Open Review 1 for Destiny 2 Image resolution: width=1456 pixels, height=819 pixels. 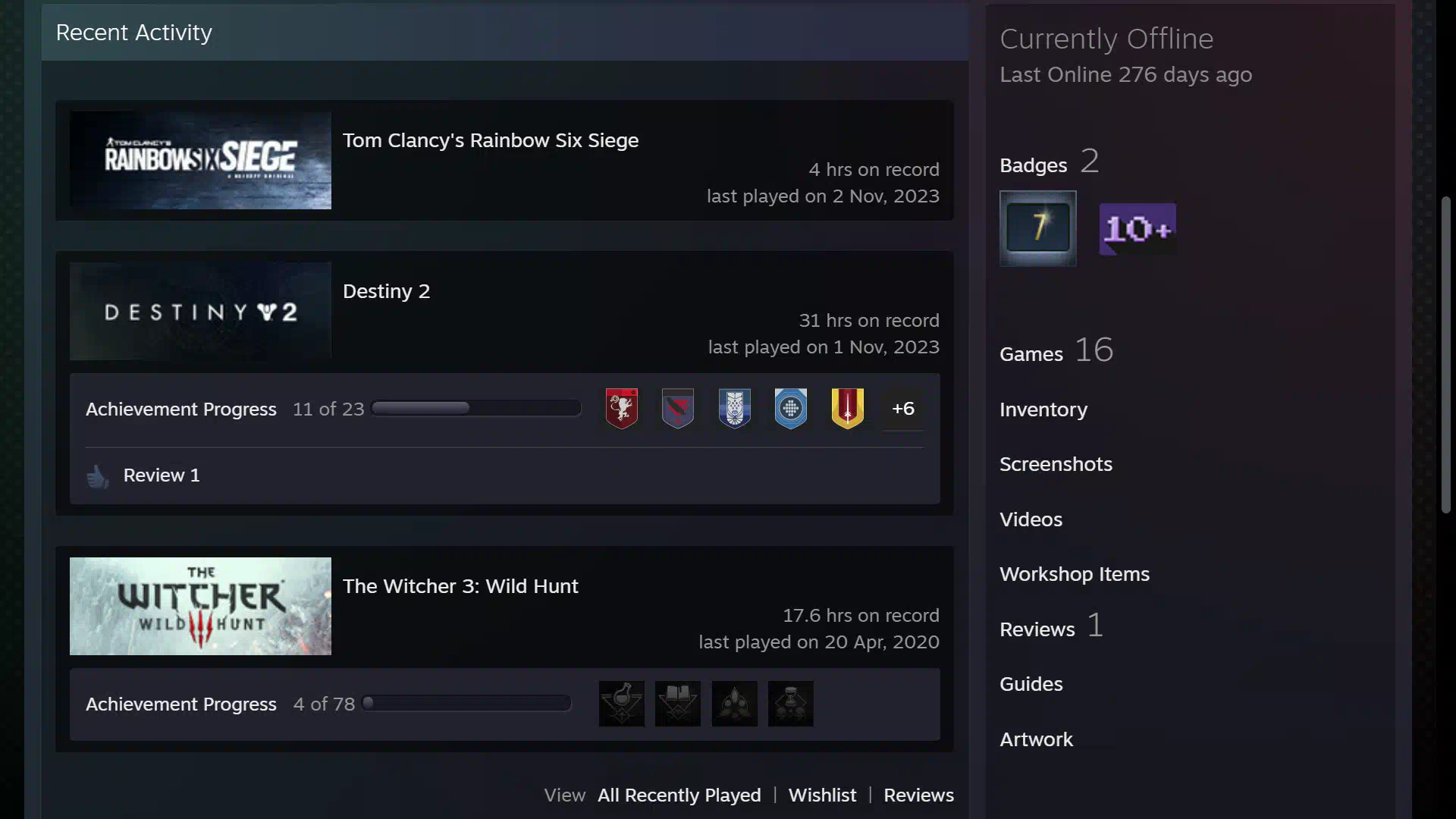tap(162, 475)
